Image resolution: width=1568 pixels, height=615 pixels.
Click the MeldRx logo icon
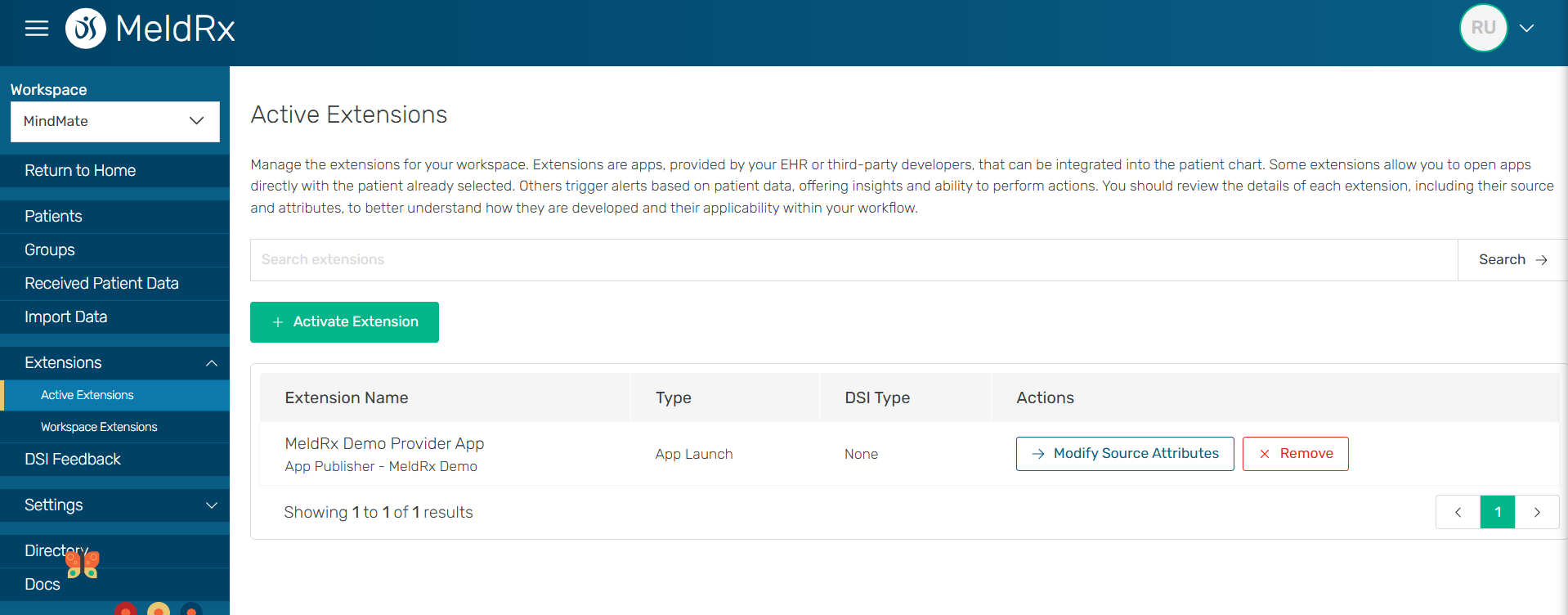[x=86, y=29]
